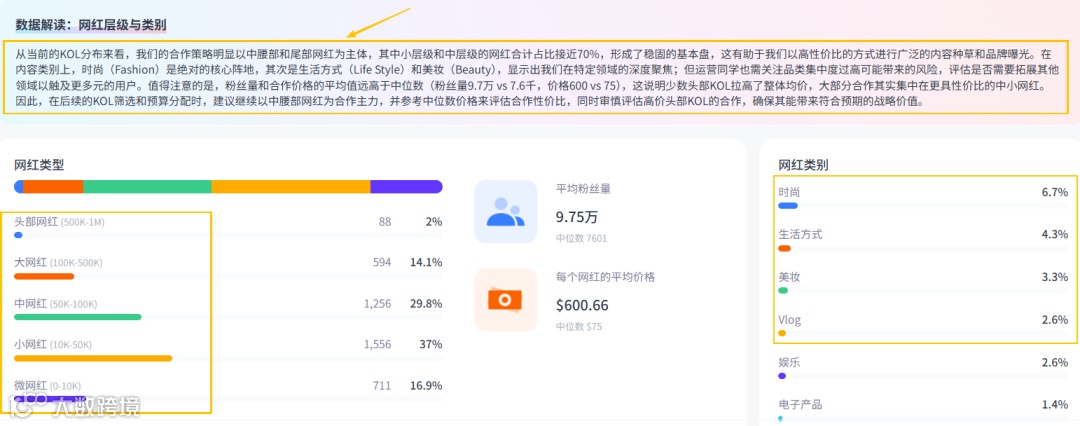Click the 6.7% value for 时尚
The image size is (1080, 426).
tap(1055, 192)
